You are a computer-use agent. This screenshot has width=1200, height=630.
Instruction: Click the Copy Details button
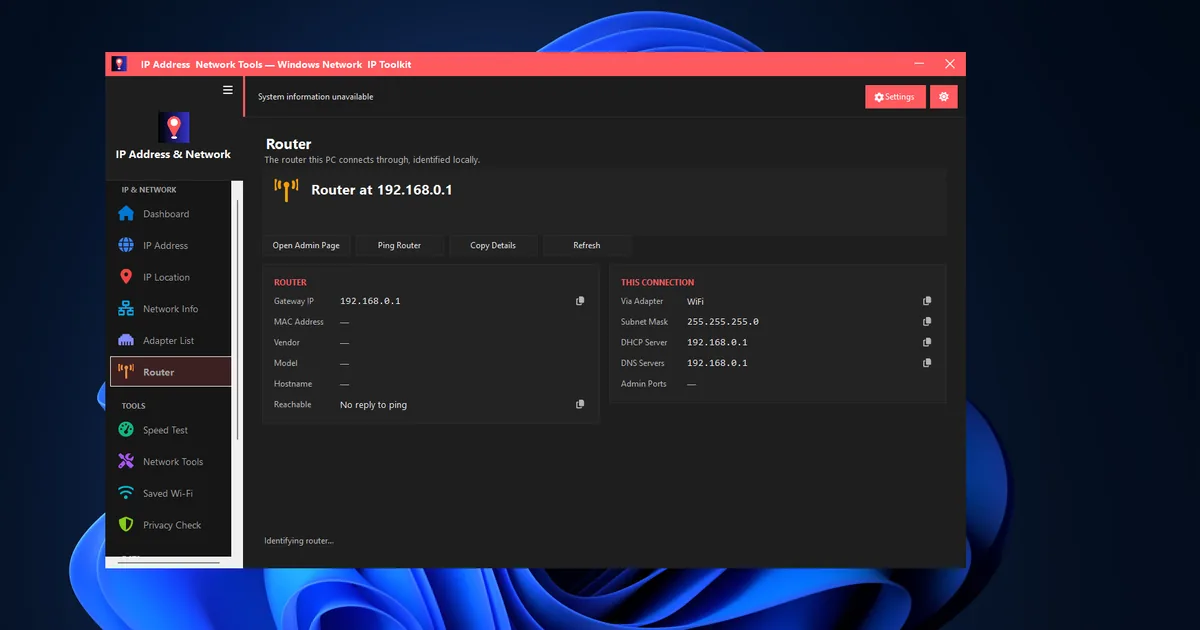tap(493, 245)
